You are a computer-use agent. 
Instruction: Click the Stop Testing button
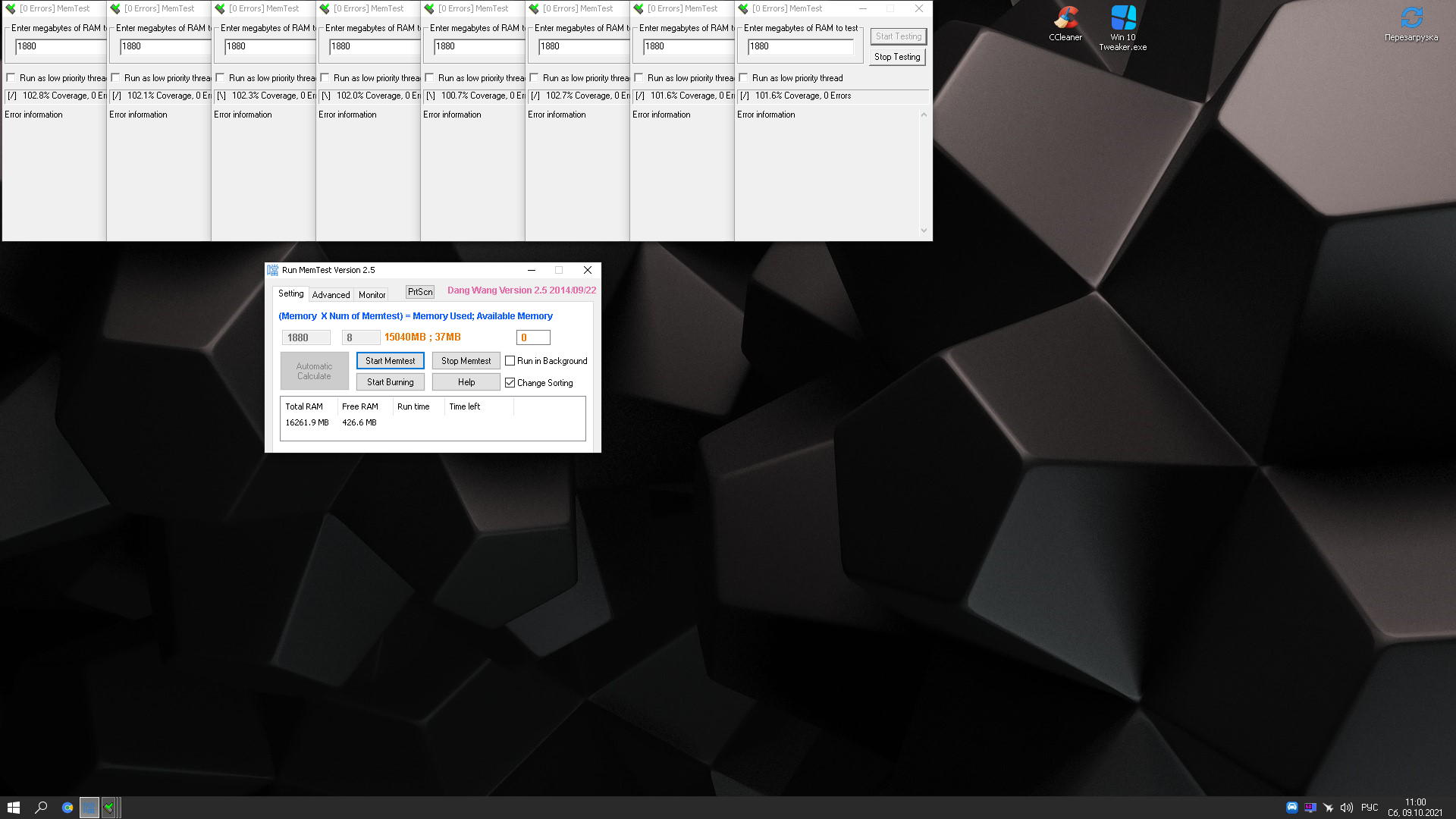pyautogui.click(x=897, y=57)
